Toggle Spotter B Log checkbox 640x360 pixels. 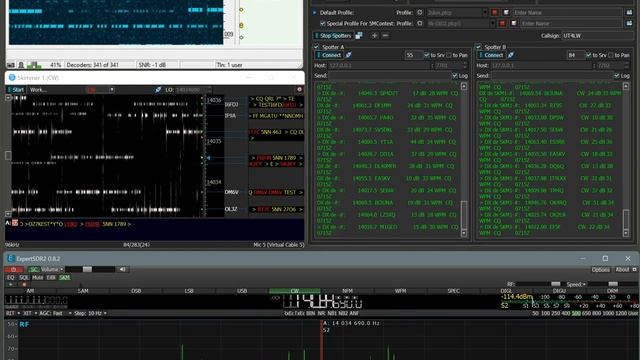tap(617, 76)
